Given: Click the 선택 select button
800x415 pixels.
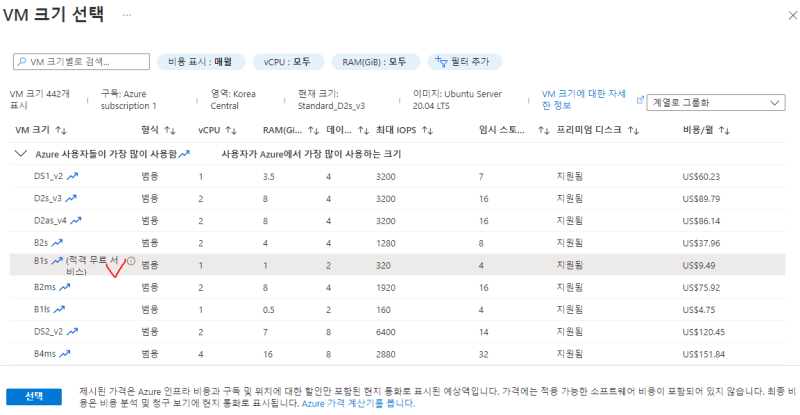Looking at the screenshot, I should [34, 397].
